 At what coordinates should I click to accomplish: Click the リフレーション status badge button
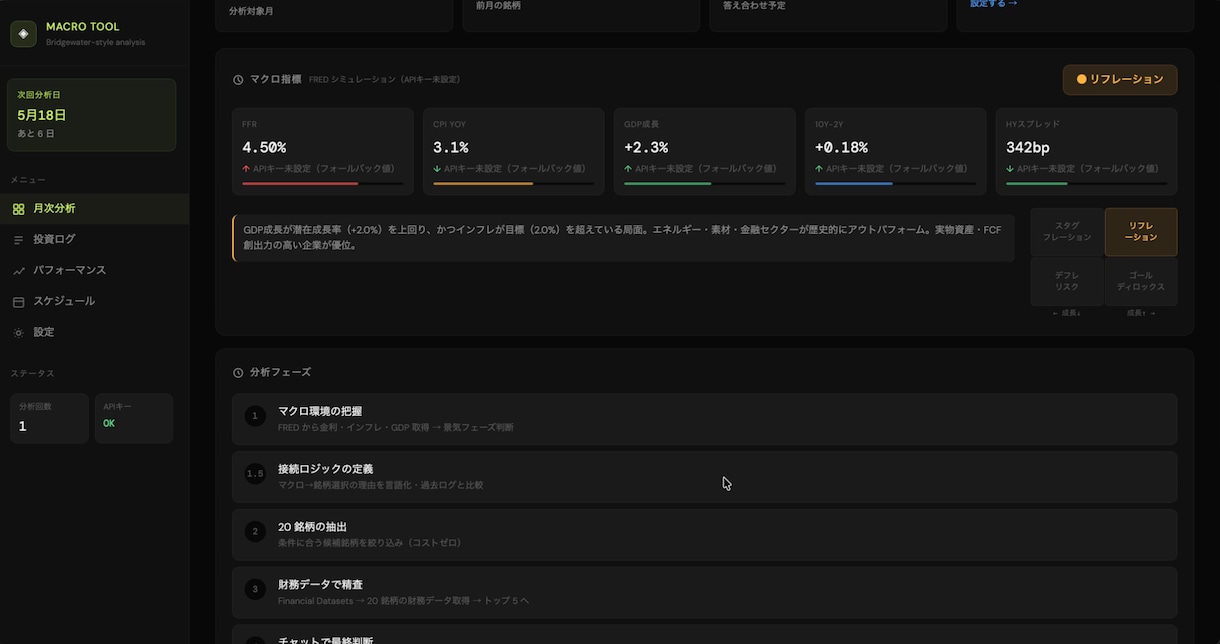click(x=1120, y=80)
